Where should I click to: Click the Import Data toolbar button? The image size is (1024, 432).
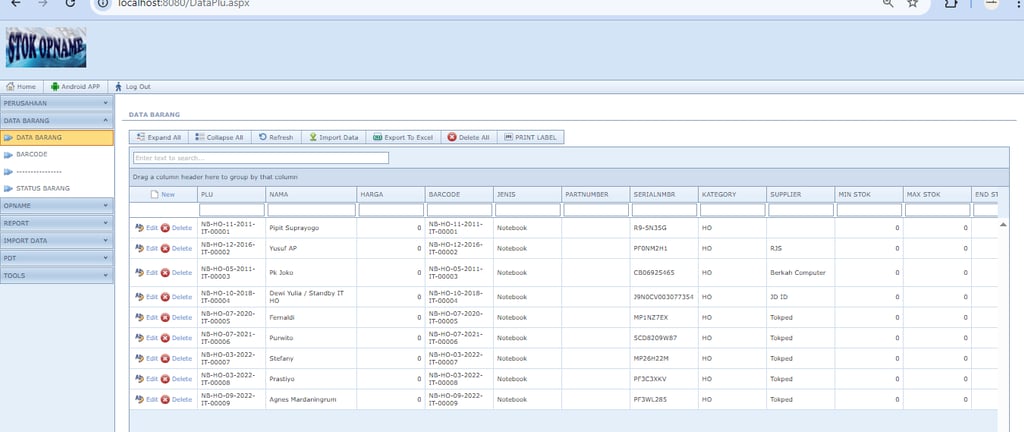332,137
